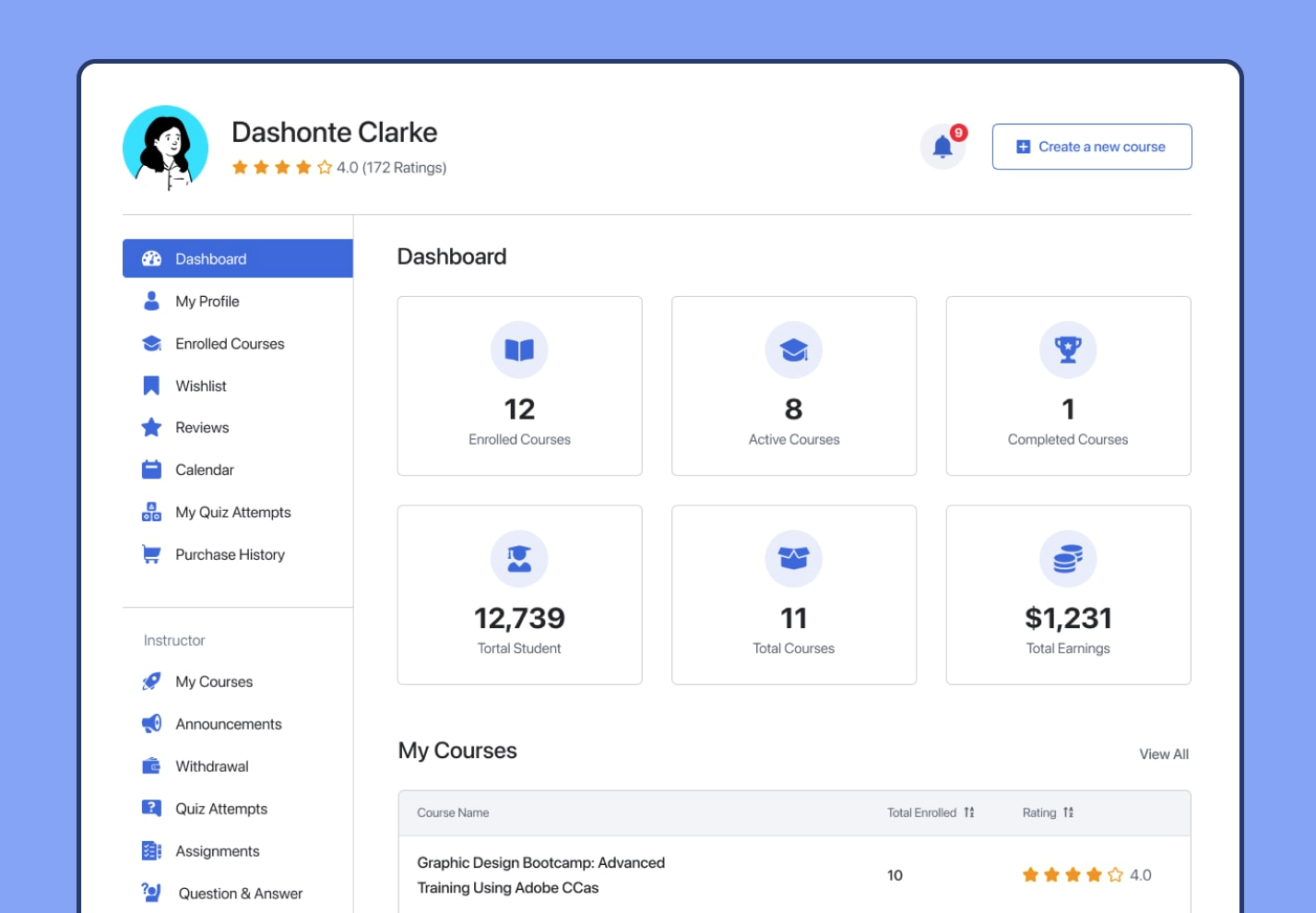
Task: Click Create a new course button
Action: (x=1092, y=147)
